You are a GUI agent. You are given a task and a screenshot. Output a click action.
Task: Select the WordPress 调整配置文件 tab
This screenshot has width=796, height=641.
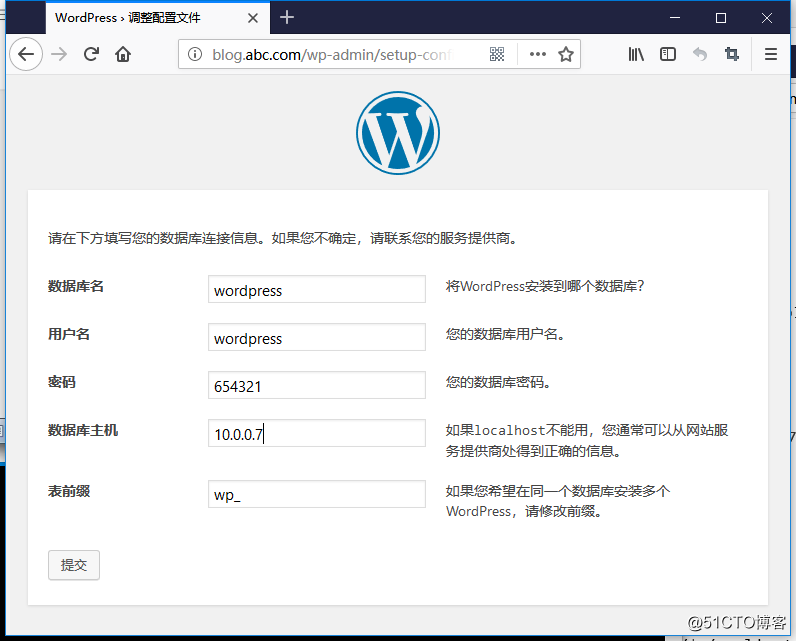tap(158, 18)
